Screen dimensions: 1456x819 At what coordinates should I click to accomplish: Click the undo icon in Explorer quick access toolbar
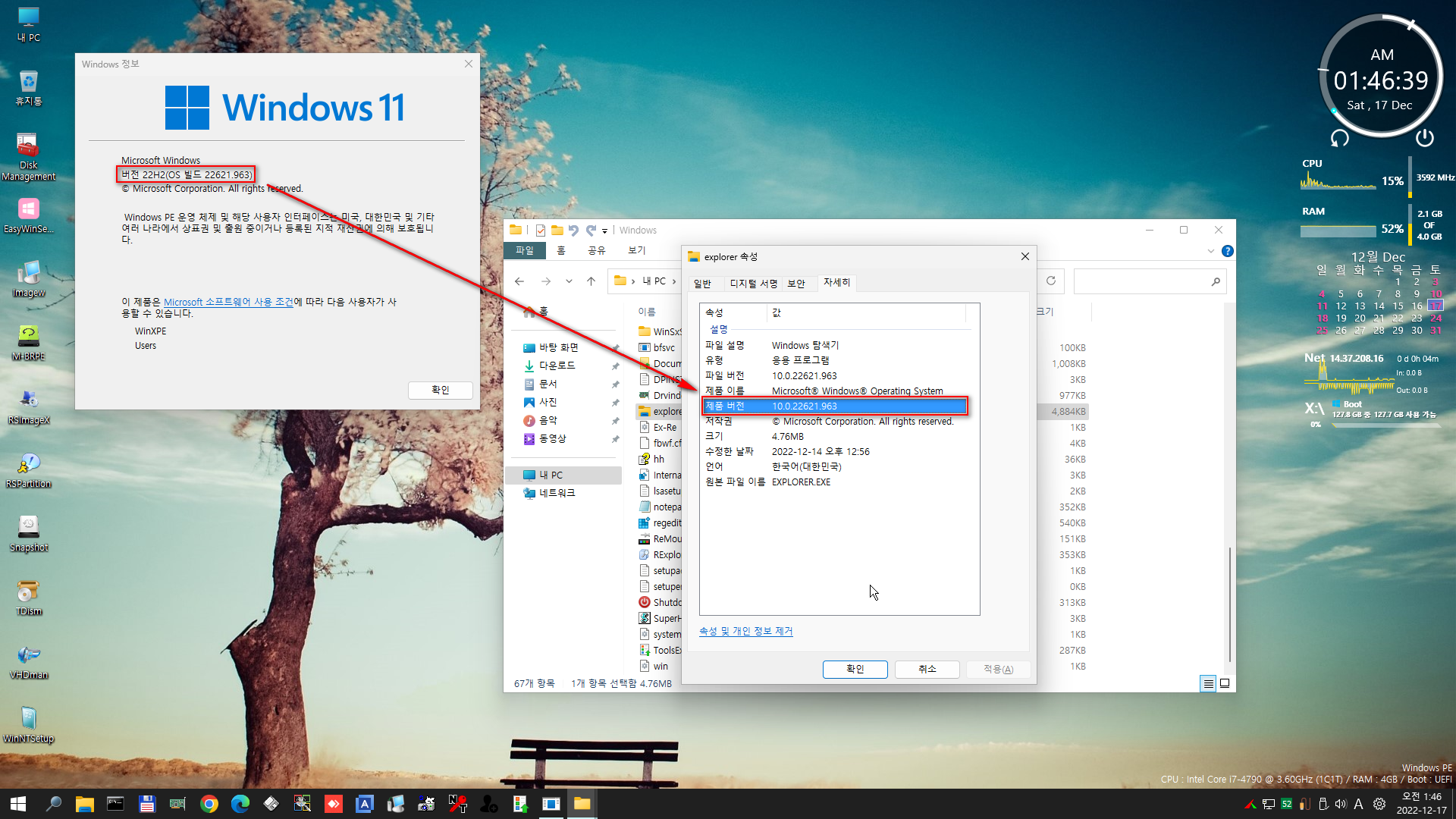(x=573, y=231)
